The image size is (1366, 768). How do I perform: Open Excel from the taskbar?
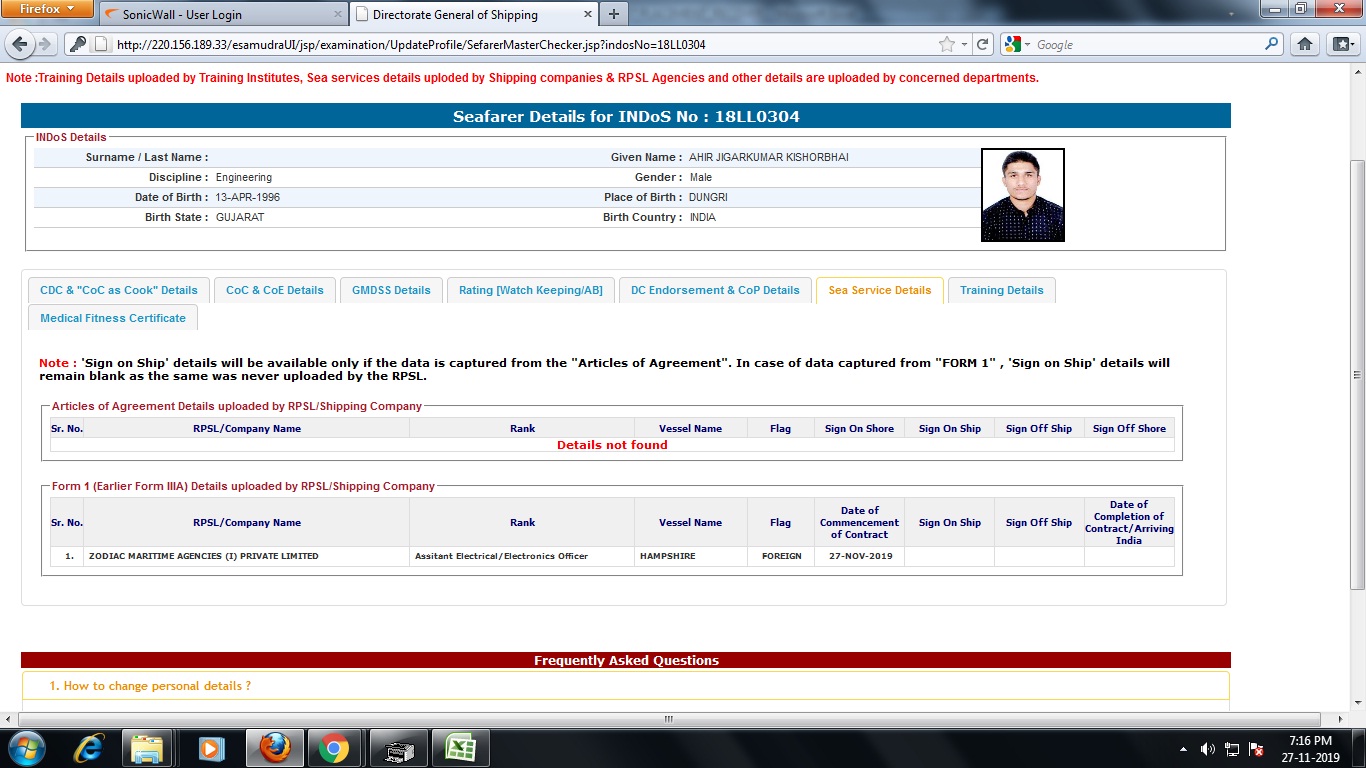tap(460, 747)
